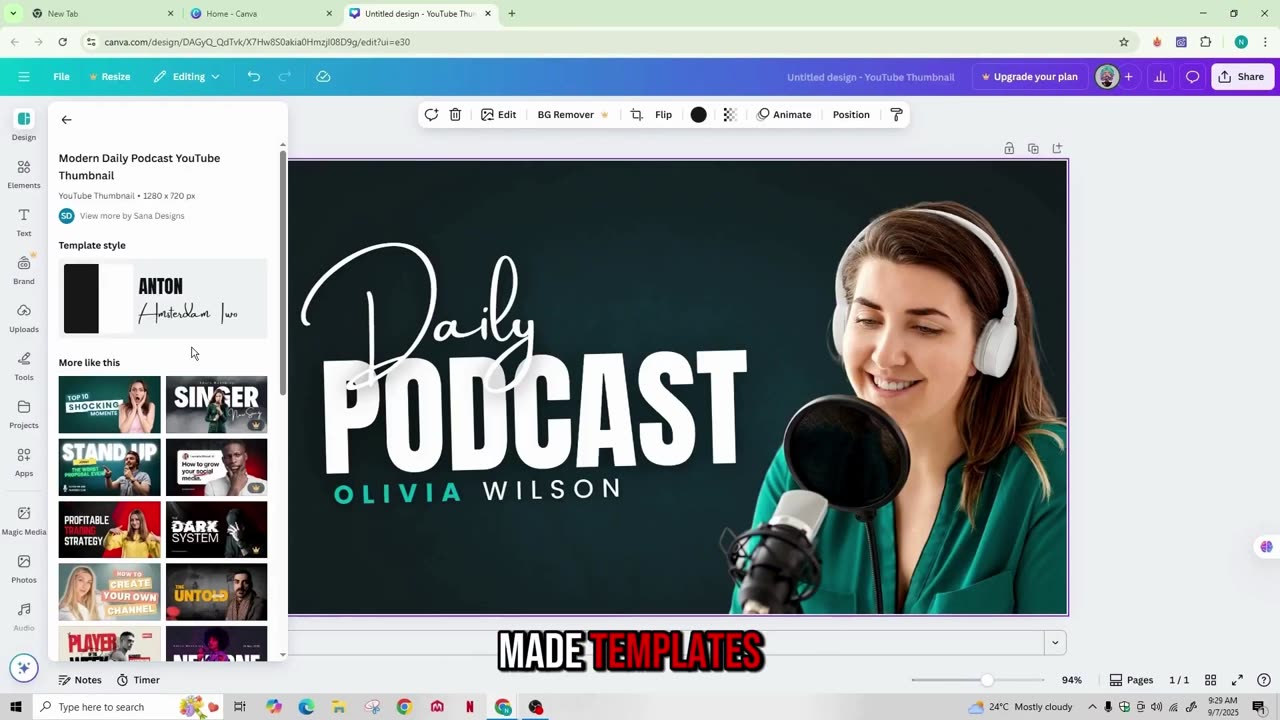Expand the Editing mode dropdown

(188, 77)
